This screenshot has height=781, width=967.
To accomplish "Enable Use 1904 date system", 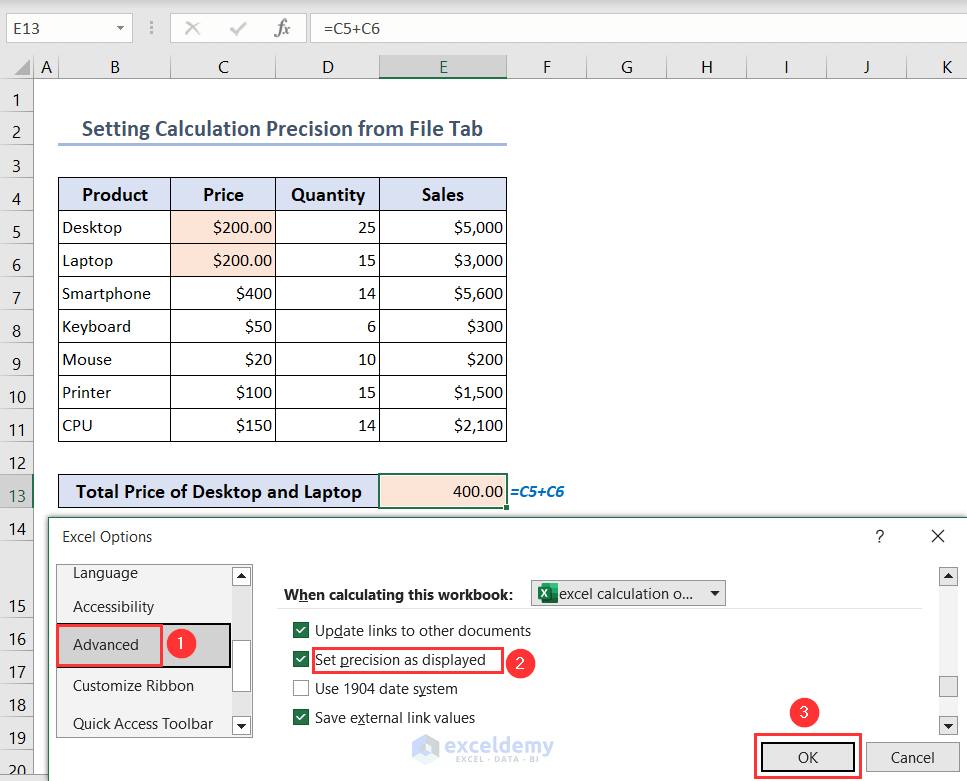I will (301, 689).
